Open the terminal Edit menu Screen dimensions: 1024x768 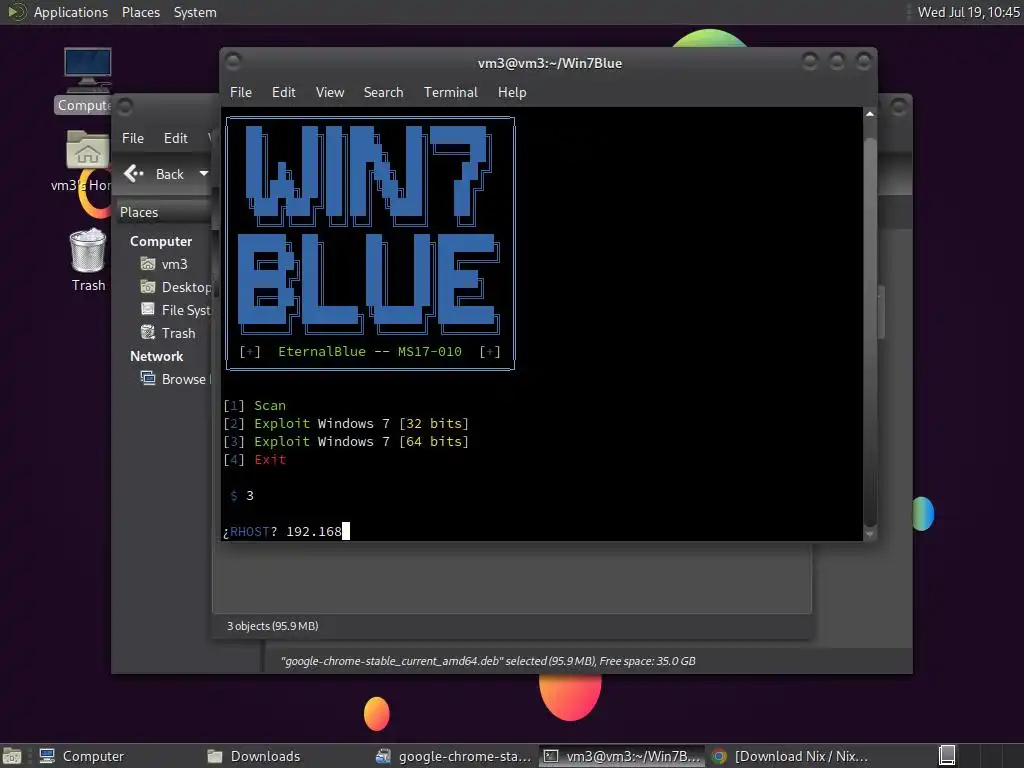tap(283, 92)
